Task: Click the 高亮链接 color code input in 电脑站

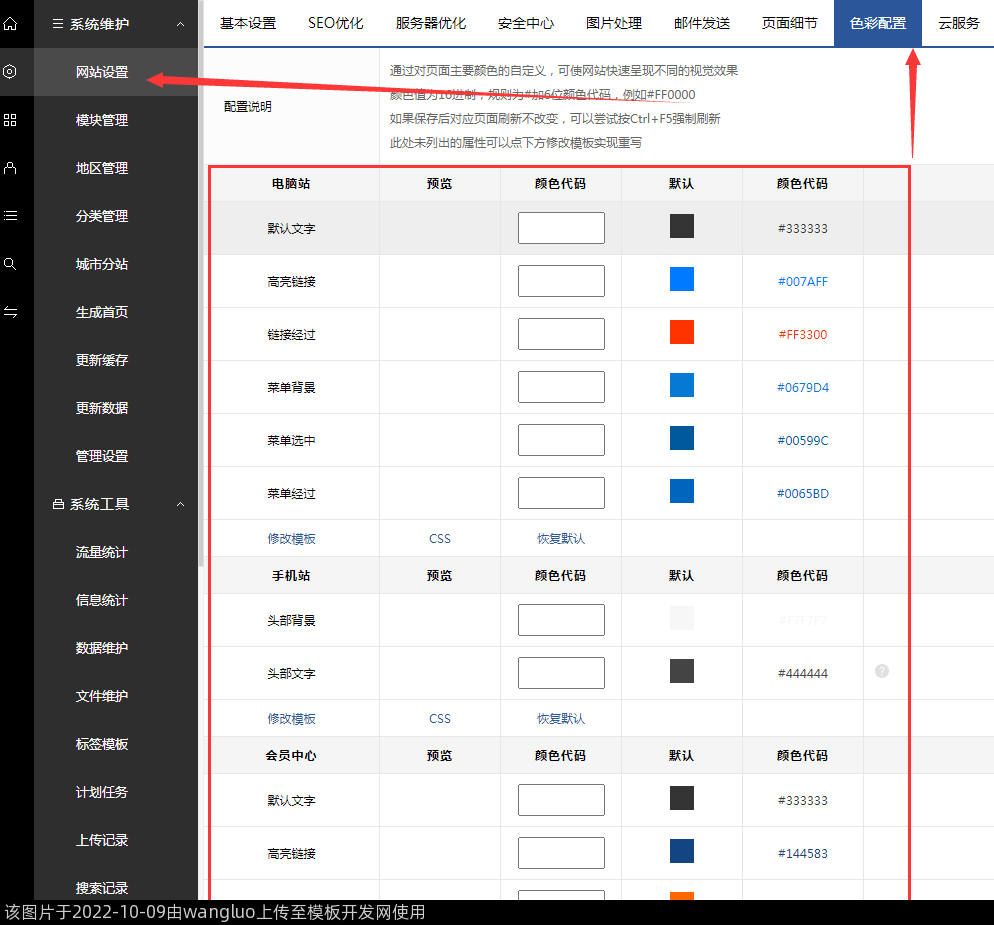Action: tap(560, 281)
